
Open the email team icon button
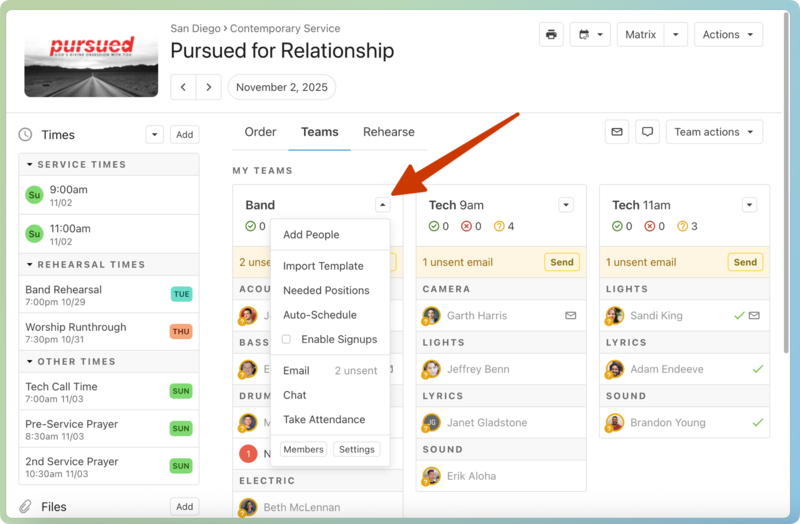(x=617, y=132)
